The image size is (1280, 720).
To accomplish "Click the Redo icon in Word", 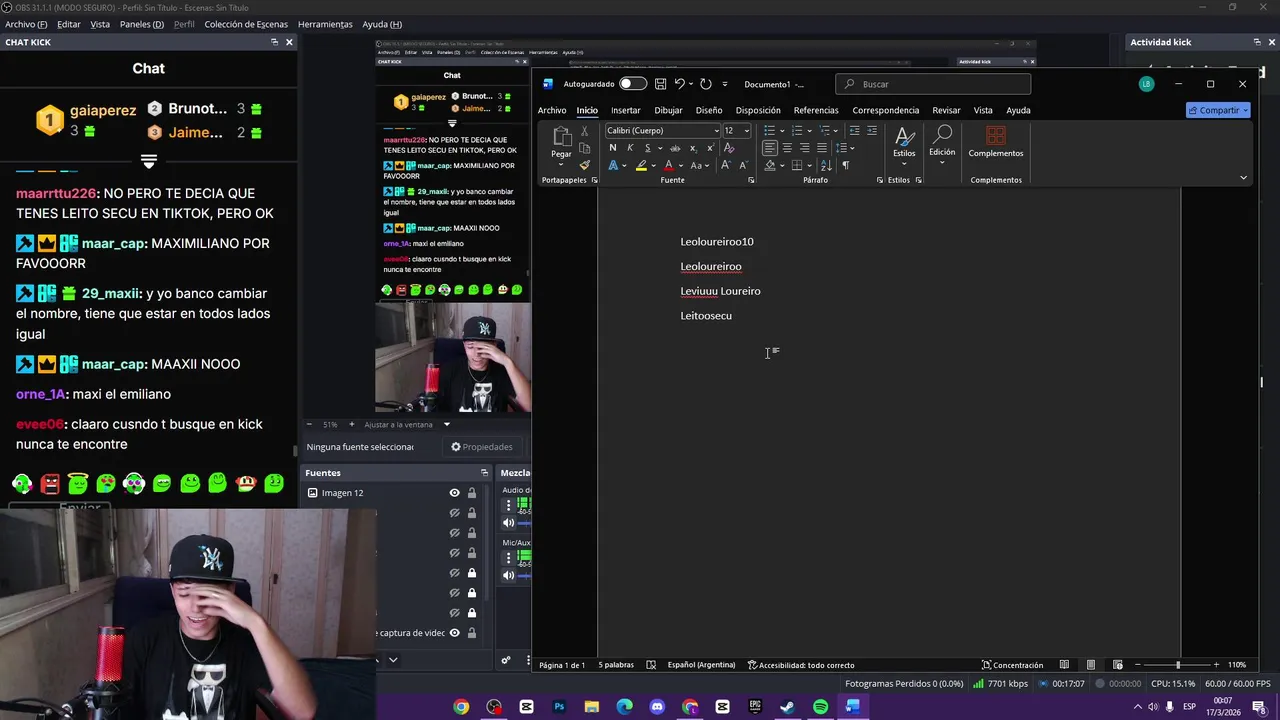I will pyautogui.click(x=706, y=84).
